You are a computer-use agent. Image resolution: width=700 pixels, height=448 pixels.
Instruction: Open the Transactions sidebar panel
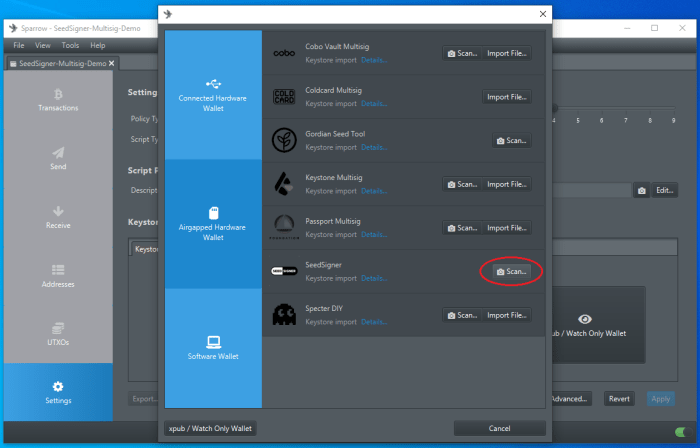tap(57, 100)
